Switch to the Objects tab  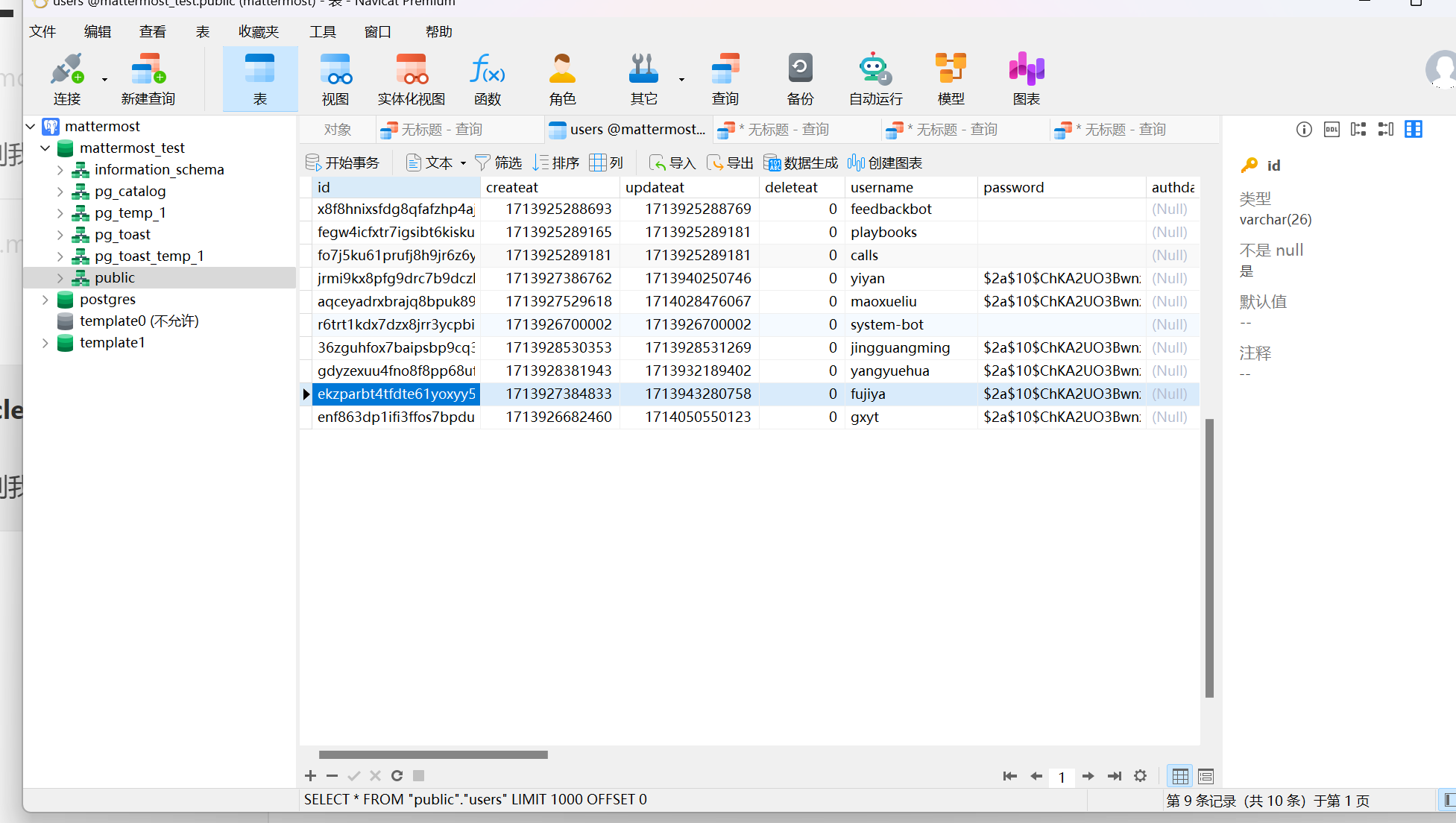[x=337, y=130]
